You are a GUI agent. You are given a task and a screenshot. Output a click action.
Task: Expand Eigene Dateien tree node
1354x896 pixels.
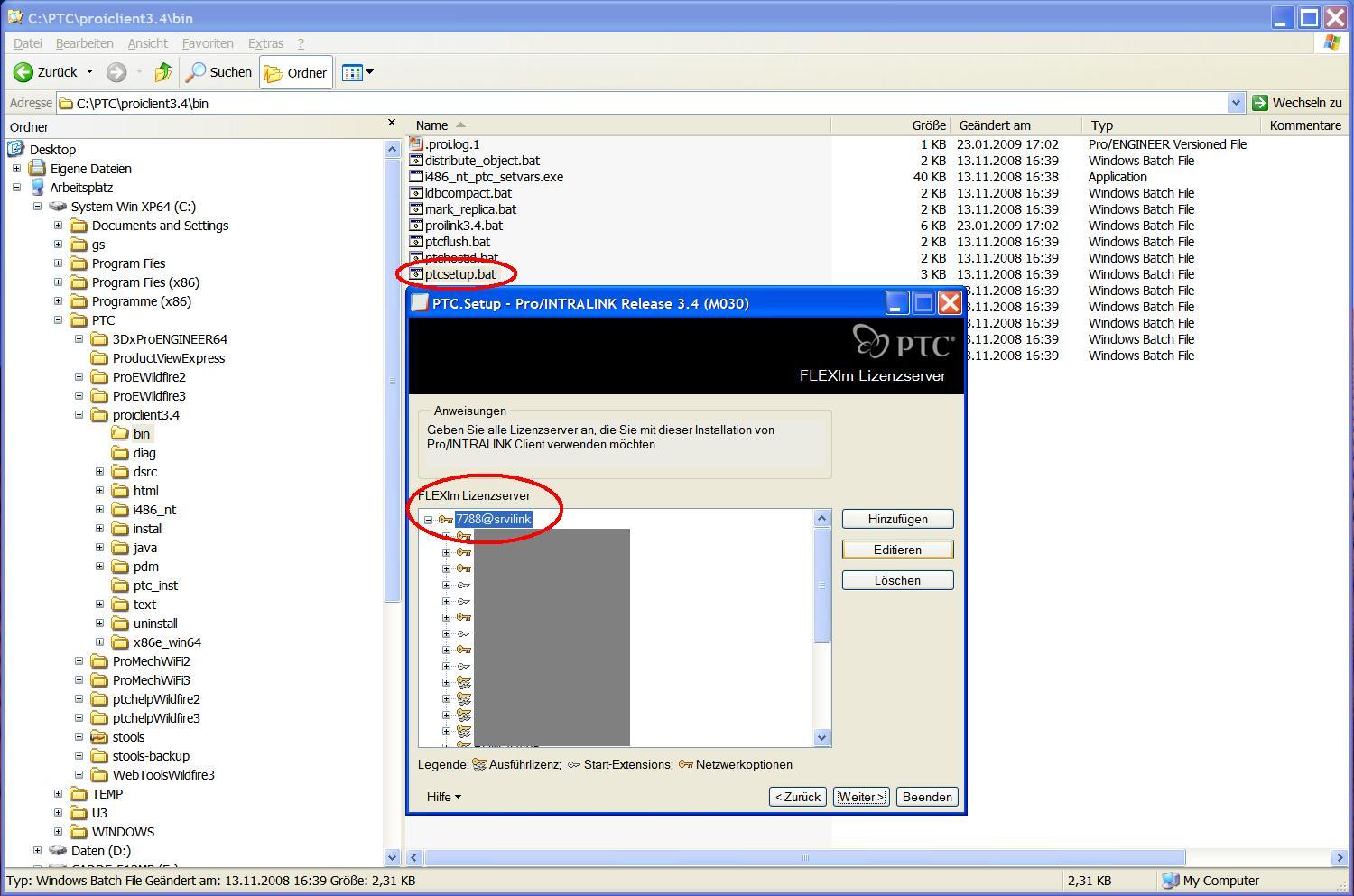16,169
